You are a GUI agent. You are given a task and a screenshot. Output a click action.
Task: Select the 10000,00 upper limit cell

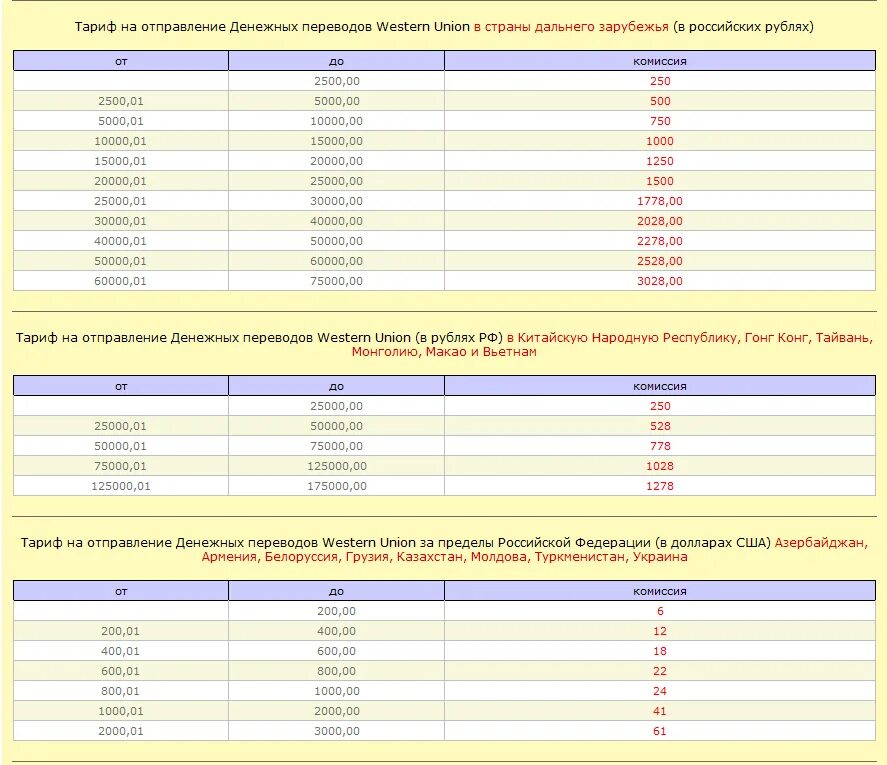(337, 121)
